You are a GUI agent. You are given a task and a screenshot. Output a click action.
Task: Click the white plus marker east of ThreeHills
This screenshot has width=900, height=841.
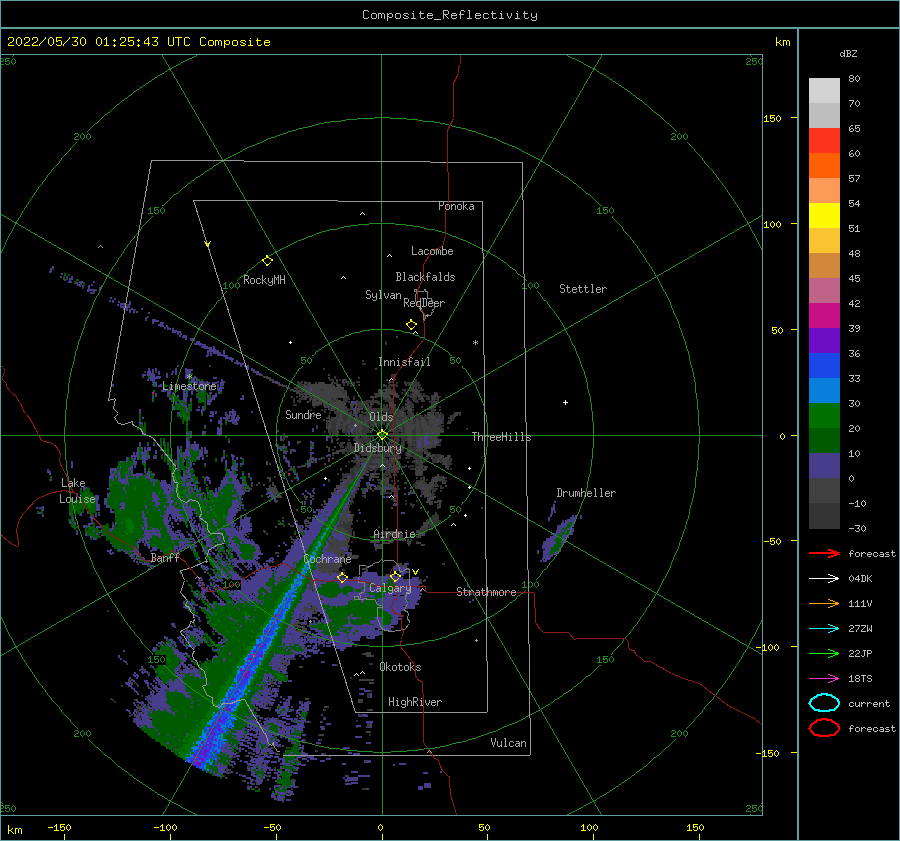565,402
